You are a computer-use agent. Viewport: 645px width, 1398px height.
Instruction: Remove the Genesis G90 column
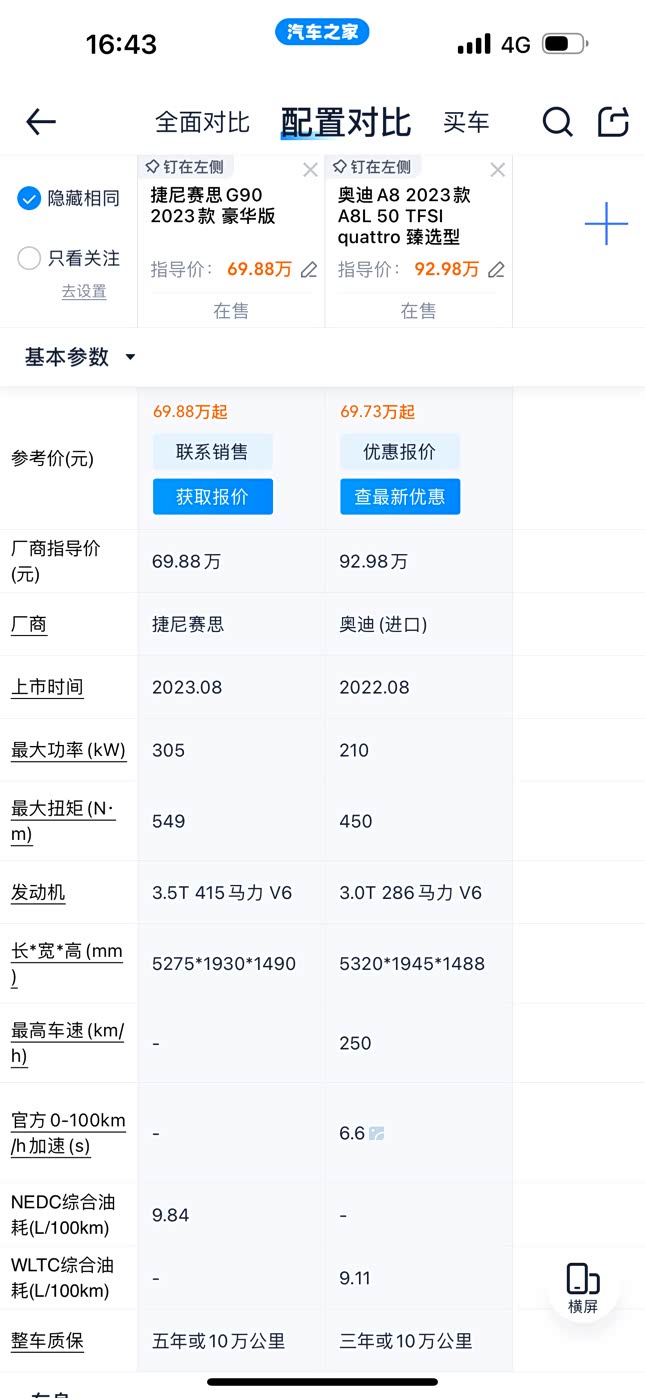point(310,170)
